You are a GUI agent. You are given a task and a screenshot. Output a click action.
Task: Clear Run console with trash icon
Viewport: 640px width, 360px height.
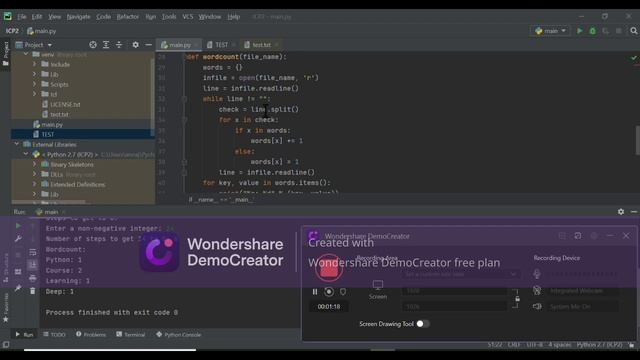point(33,291)
